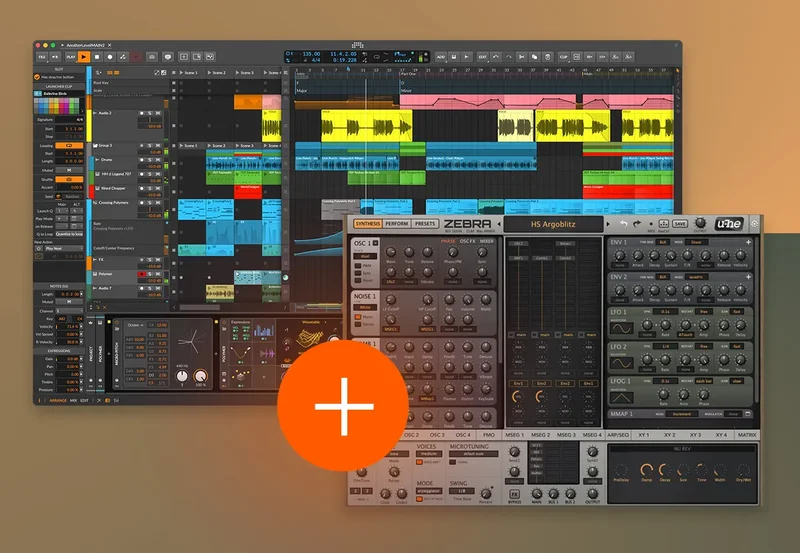Click the scissors cut icon in Bitwig toolbar
This screenshot has height=553, width=800.
(521, 57)
